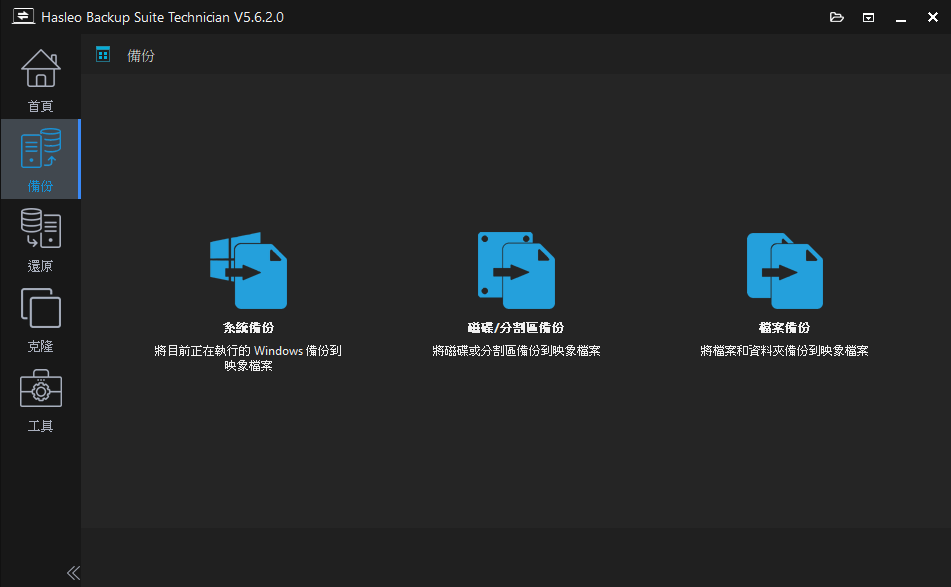
Task: Click the 工具 label in sidebar
Action: (x=41, y=426)
